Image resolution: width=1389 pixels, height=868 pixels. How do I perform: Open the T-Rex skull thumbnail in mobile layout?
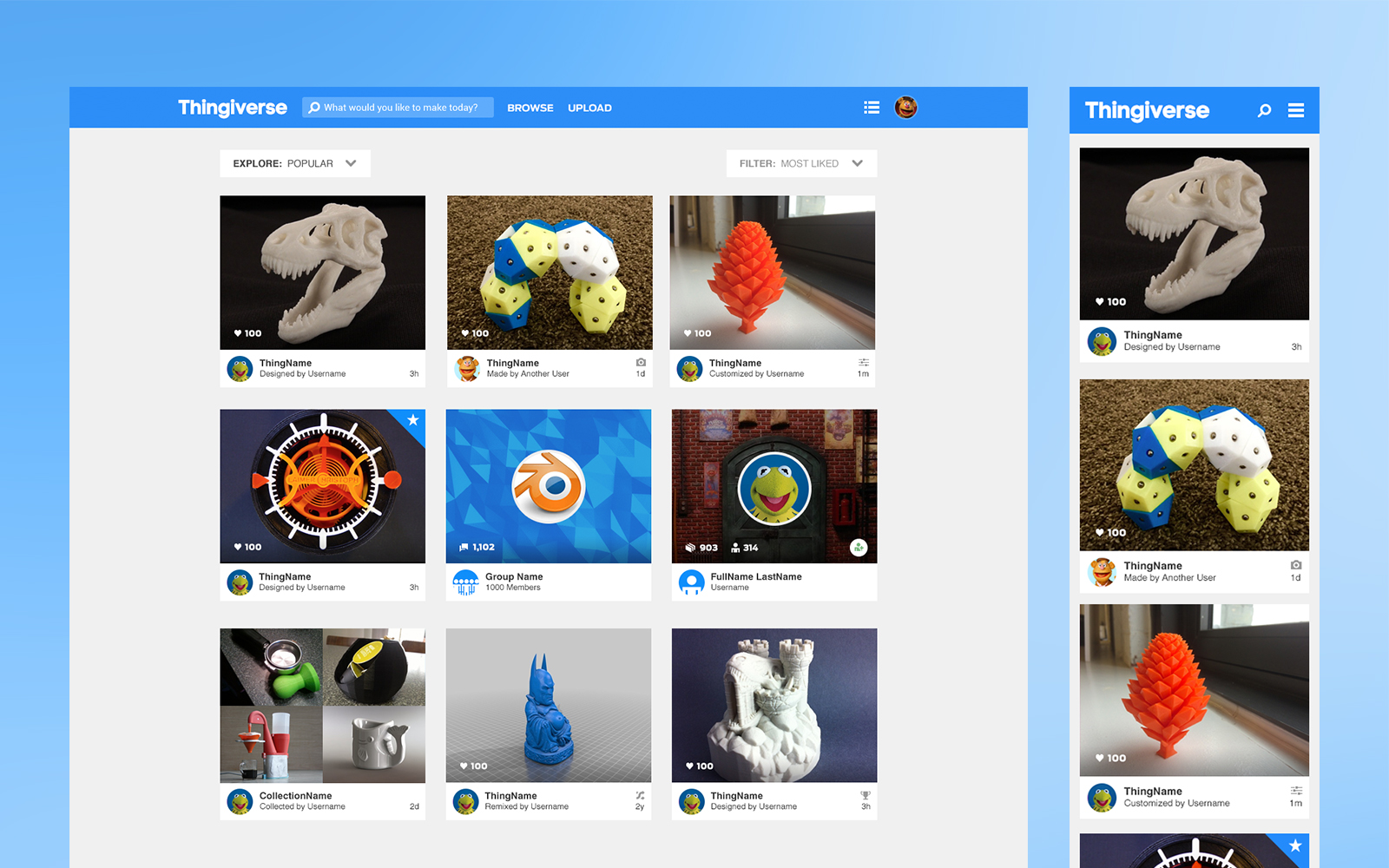[x=1195, y=233]
